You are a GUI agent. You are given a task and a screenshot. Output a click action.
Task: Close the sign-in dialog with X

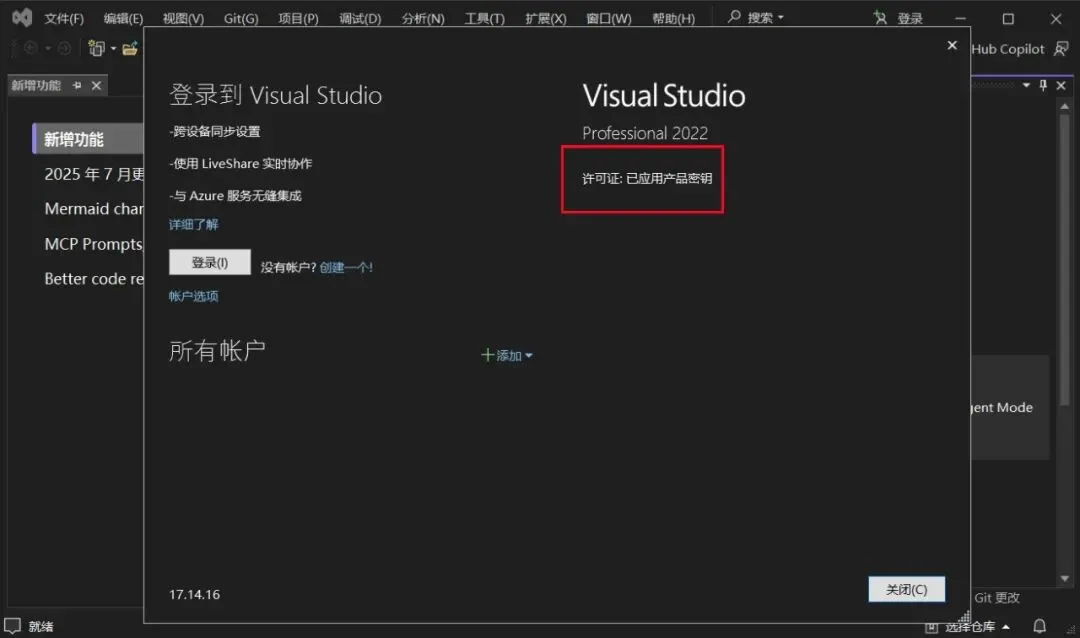point(952,45)
